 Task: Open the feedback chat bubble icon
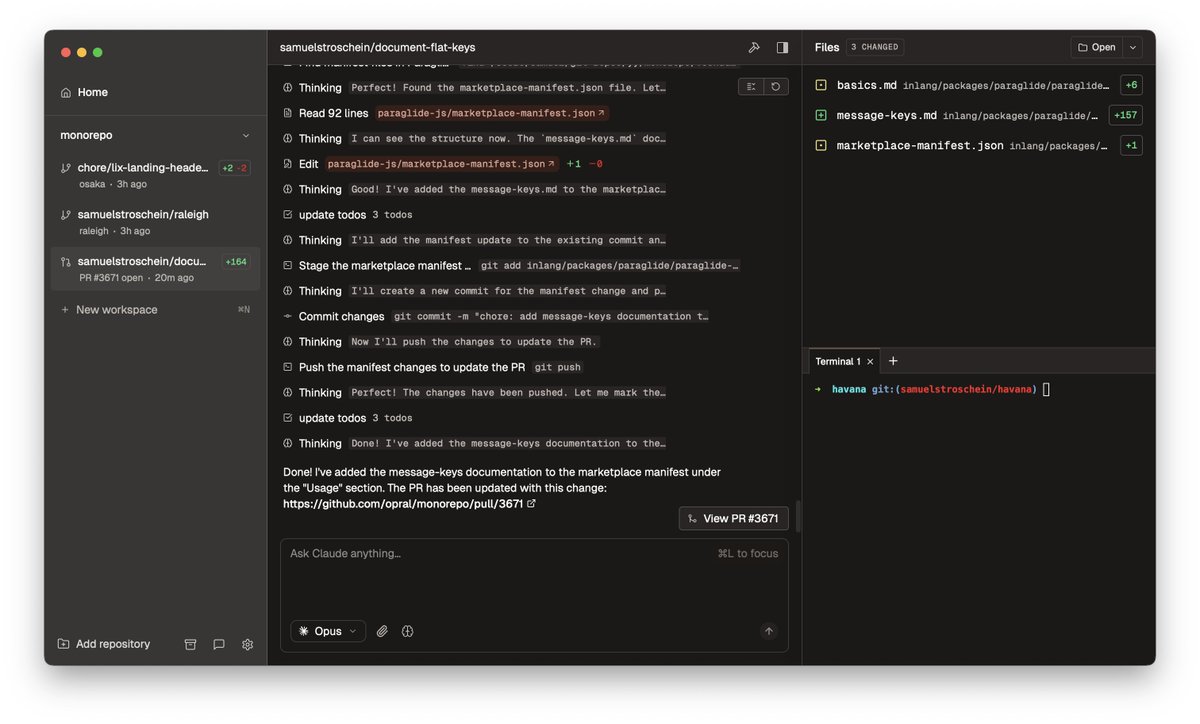click(x=219, y=644)
